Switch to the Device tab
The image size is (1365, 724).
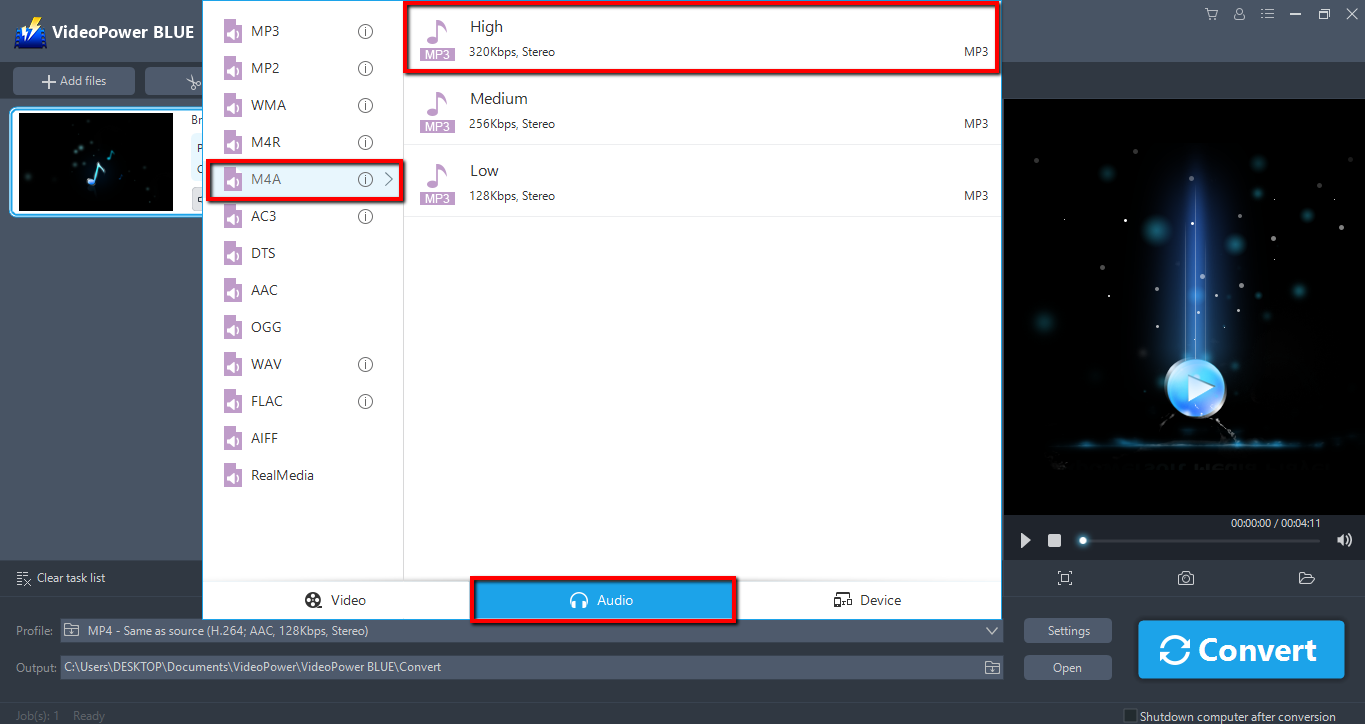(868, 600)
